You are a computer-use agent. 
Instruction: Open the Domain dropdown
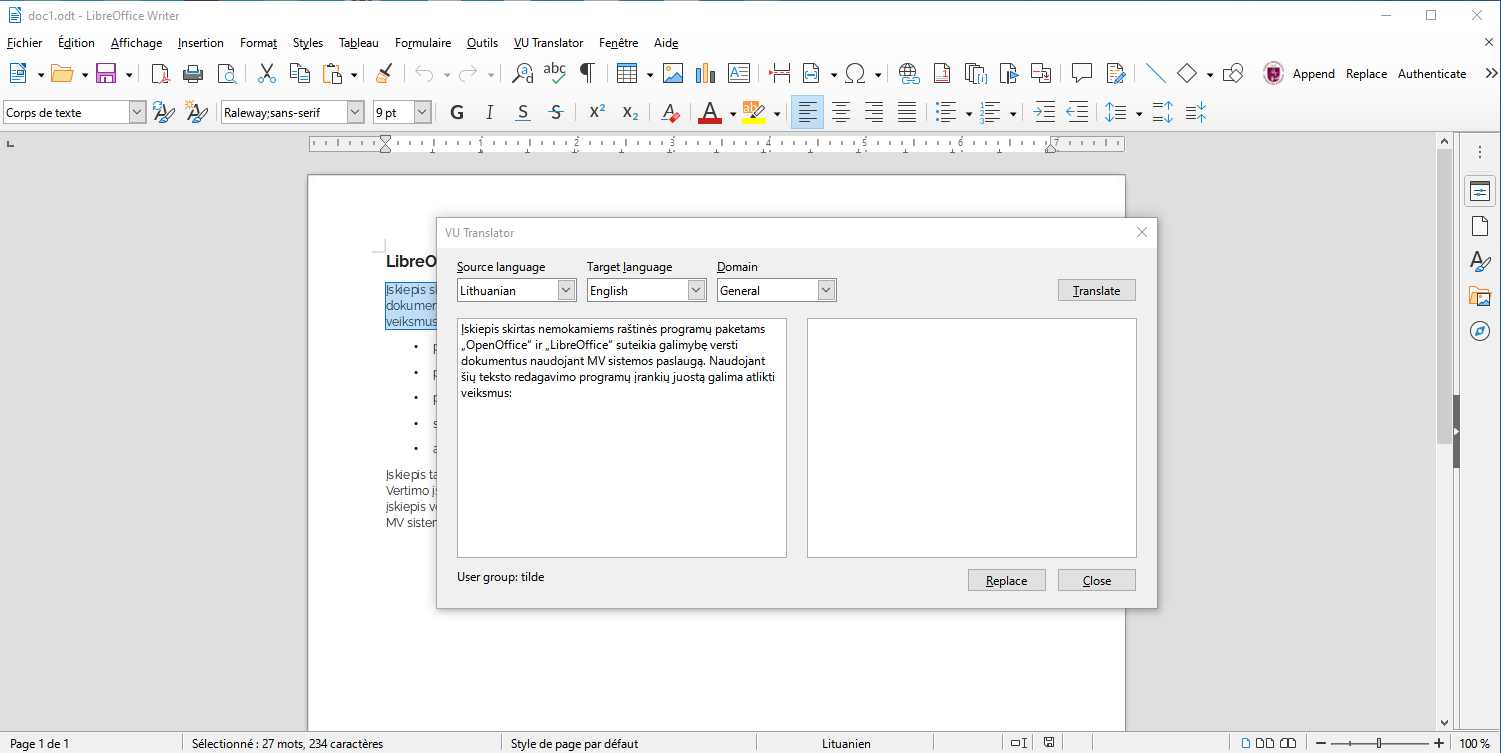[x=826, y=290]
